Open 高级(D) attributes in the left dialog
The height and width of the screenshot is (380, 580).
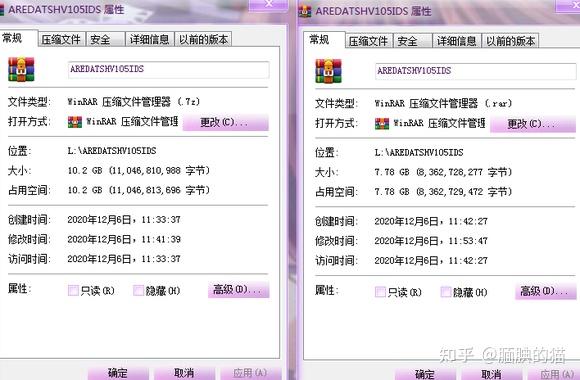point(239,290)
